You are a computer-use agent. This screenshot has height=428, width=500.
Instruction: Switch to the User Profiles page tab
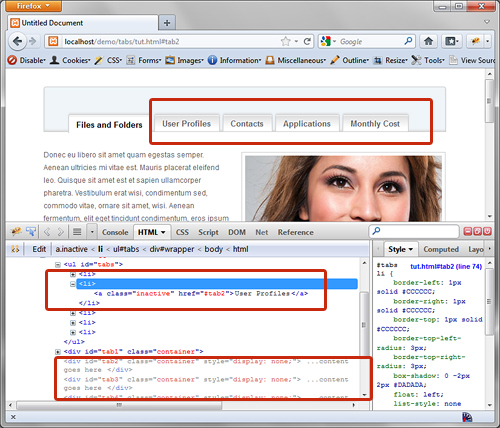point(186,124)
